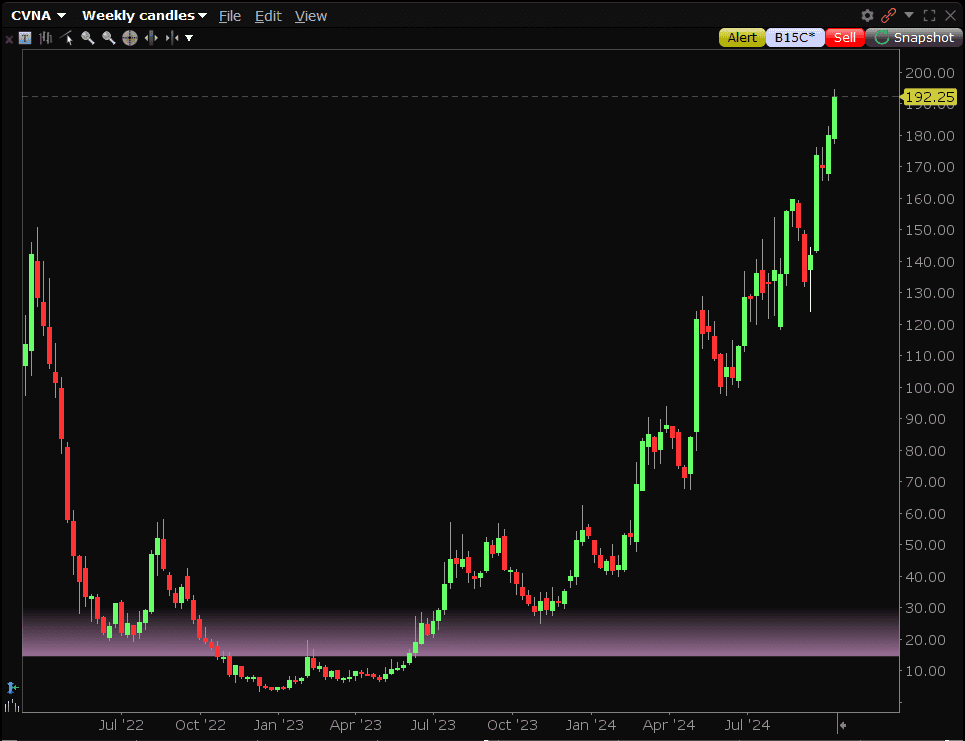Click the zoom in magnifier icon
The image size is (965, 741).
pos(88,38)
